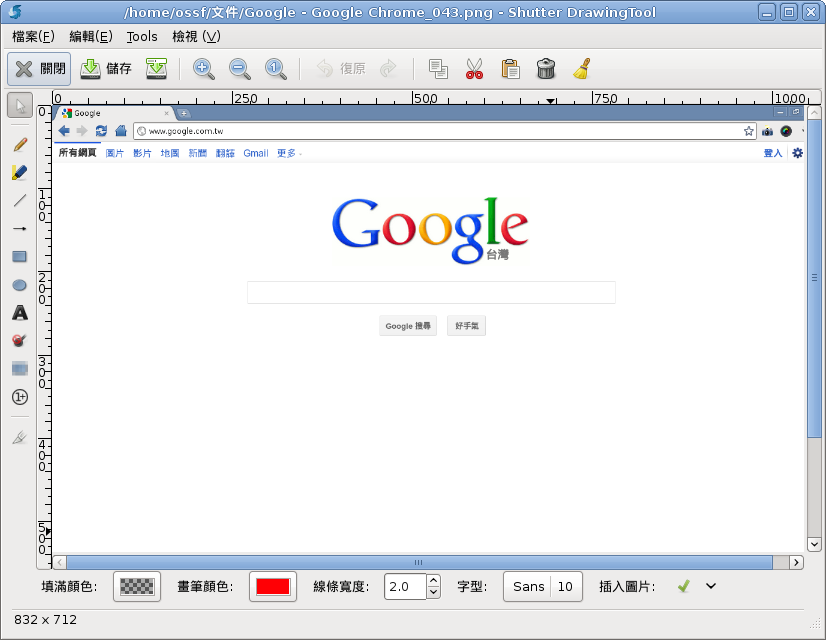Image resolution: width=826 pixels, height=640 pixels.
Task: Click the Redo arrow icon
Action: (389, 68)
